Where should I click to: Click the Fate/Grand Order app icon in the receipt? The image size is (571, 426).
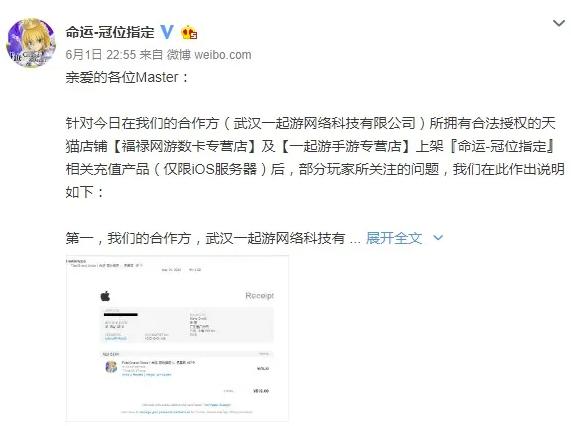pos(111,367)
